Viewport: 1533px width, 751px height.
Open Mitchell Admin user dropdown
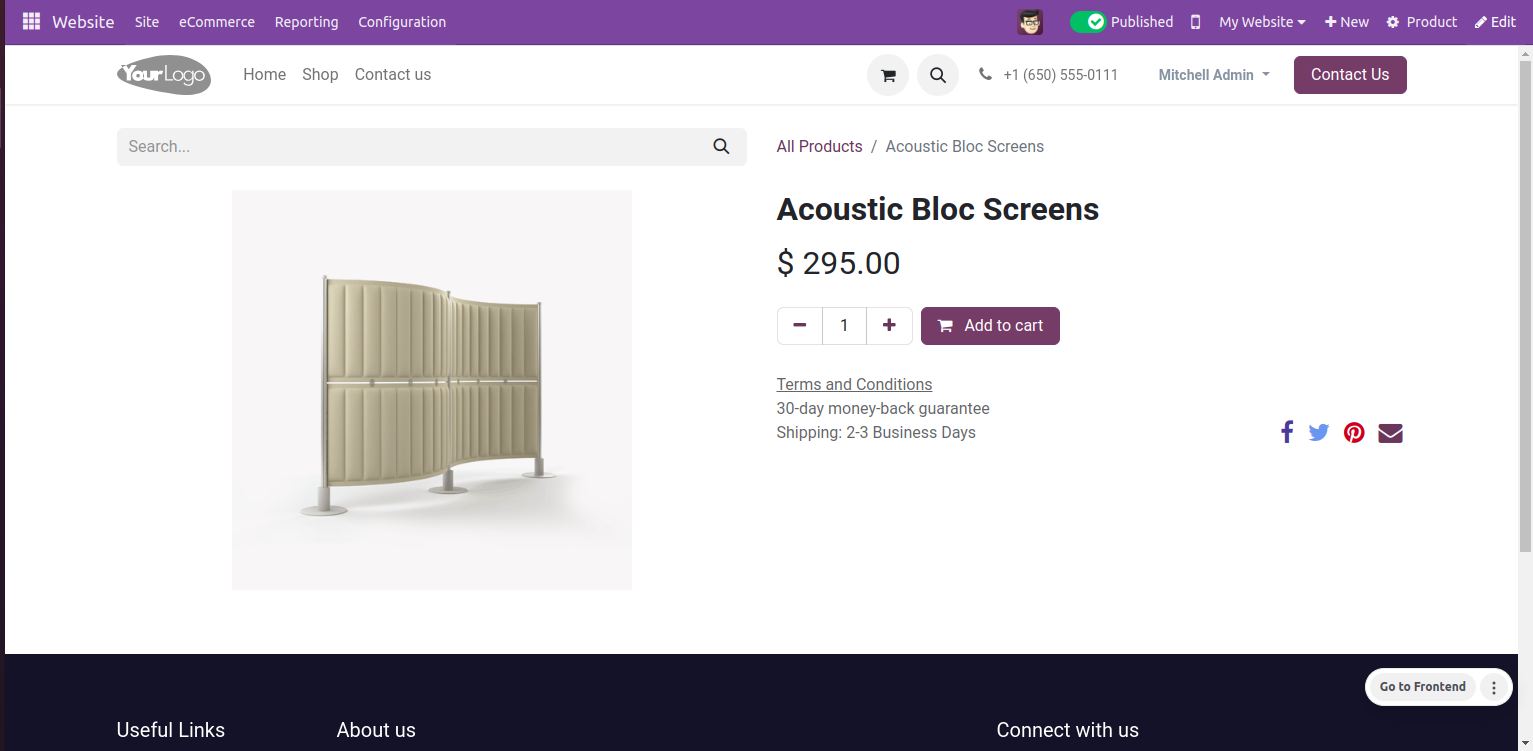(x=1214, y=75)
